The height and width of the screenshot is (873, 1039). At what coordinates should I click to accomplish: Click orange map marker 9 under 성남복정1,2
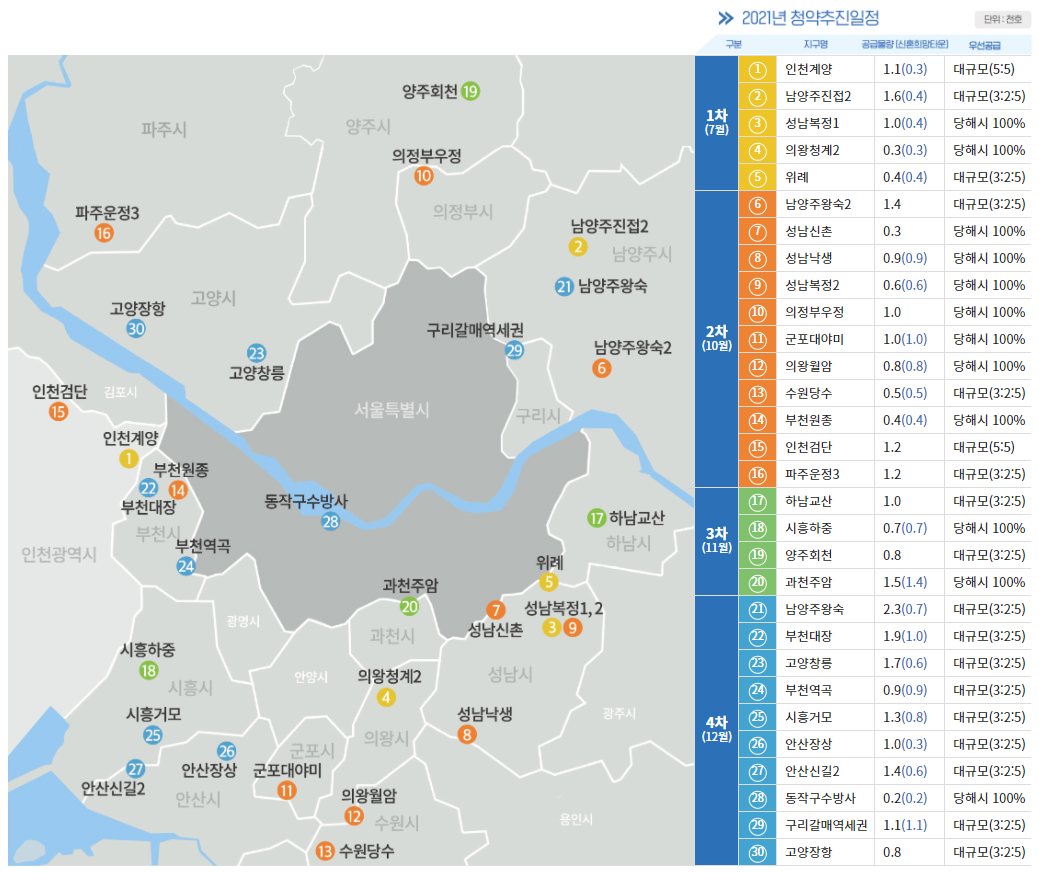click(x=573, y=627)
